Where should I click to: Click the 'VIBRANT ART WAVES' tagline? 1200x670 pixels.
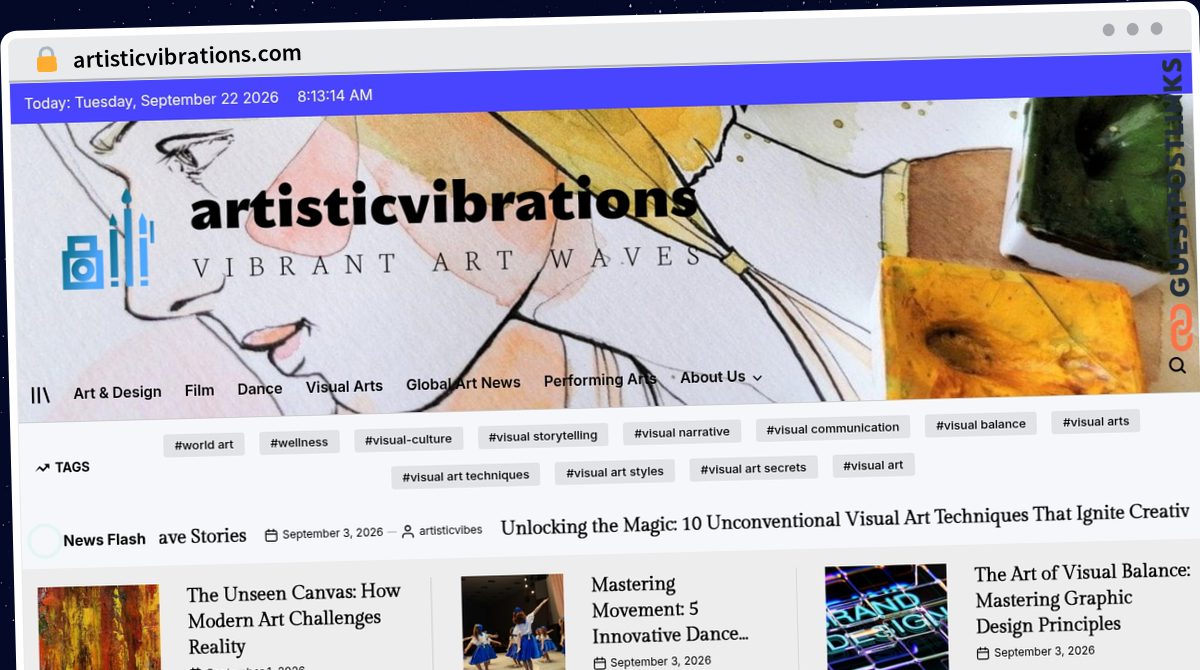click(x=447, y=261)
